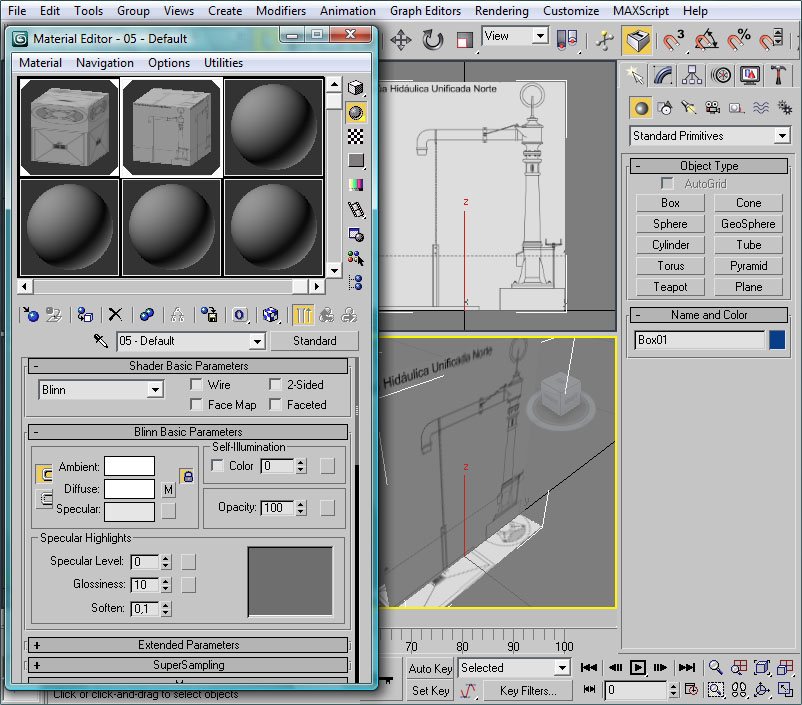Switch to the Utilities hammer panel
The image size is (802, 705).
point(779,75)
